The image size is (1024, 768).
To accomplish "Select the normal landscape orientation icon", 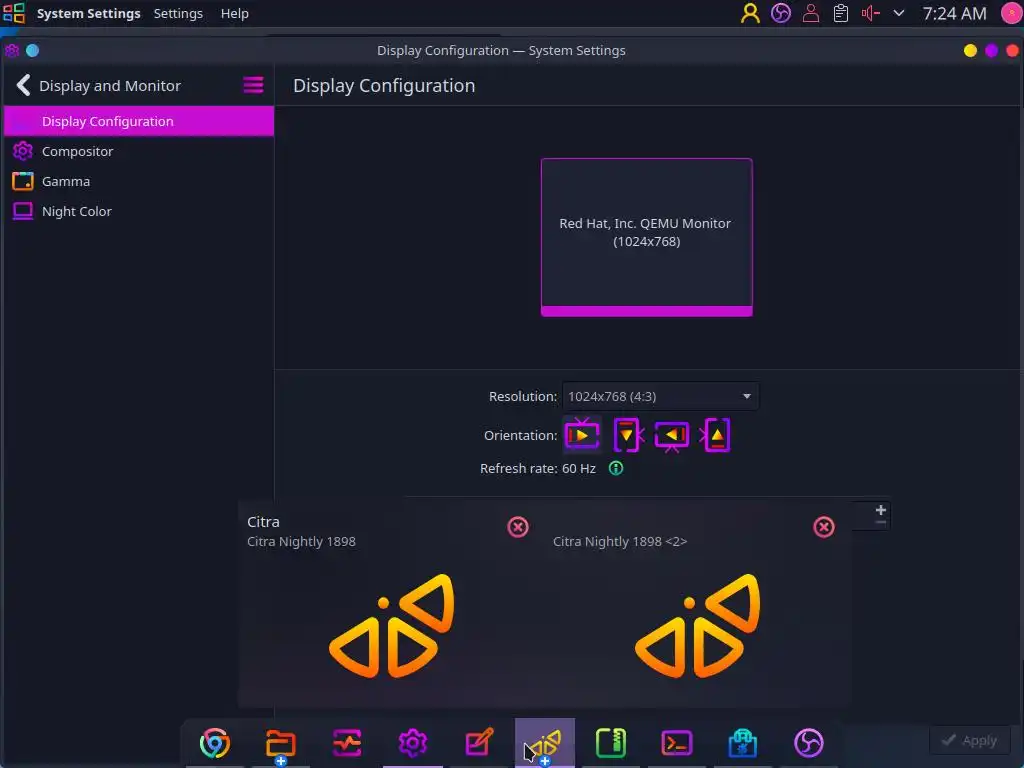I will [x=582, y=435].
